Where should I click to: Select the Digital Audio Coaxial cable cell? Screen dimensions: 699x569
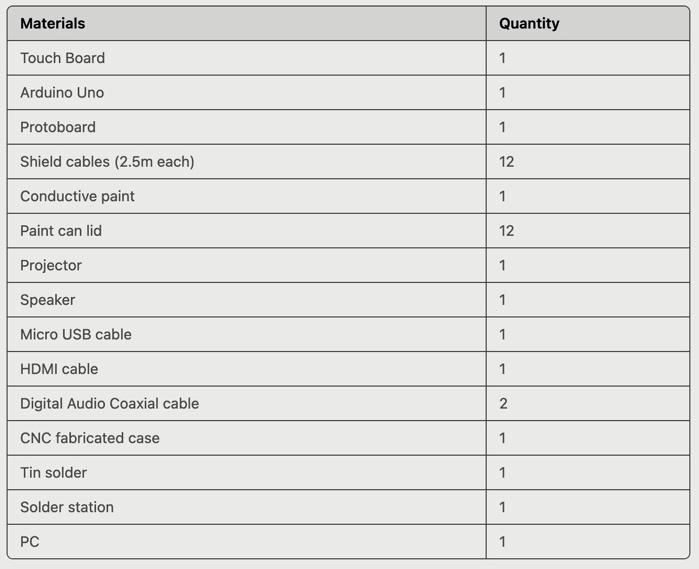click(109, 403)
